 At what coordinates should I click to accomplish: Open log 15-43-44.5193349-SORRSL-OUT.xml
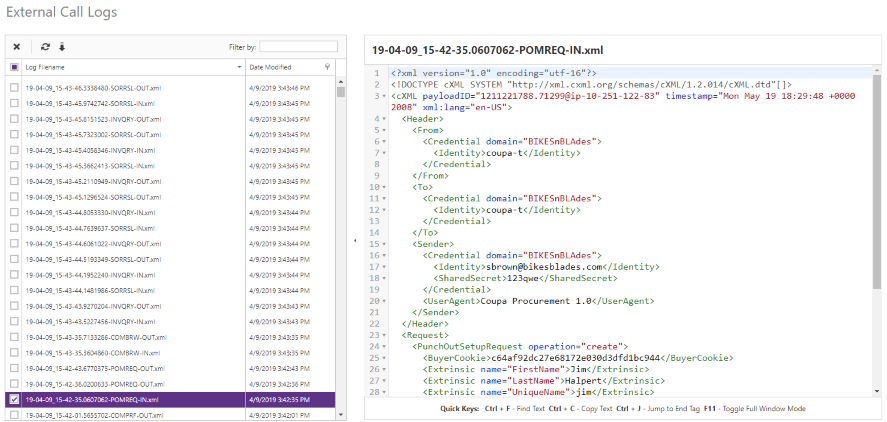93,260
